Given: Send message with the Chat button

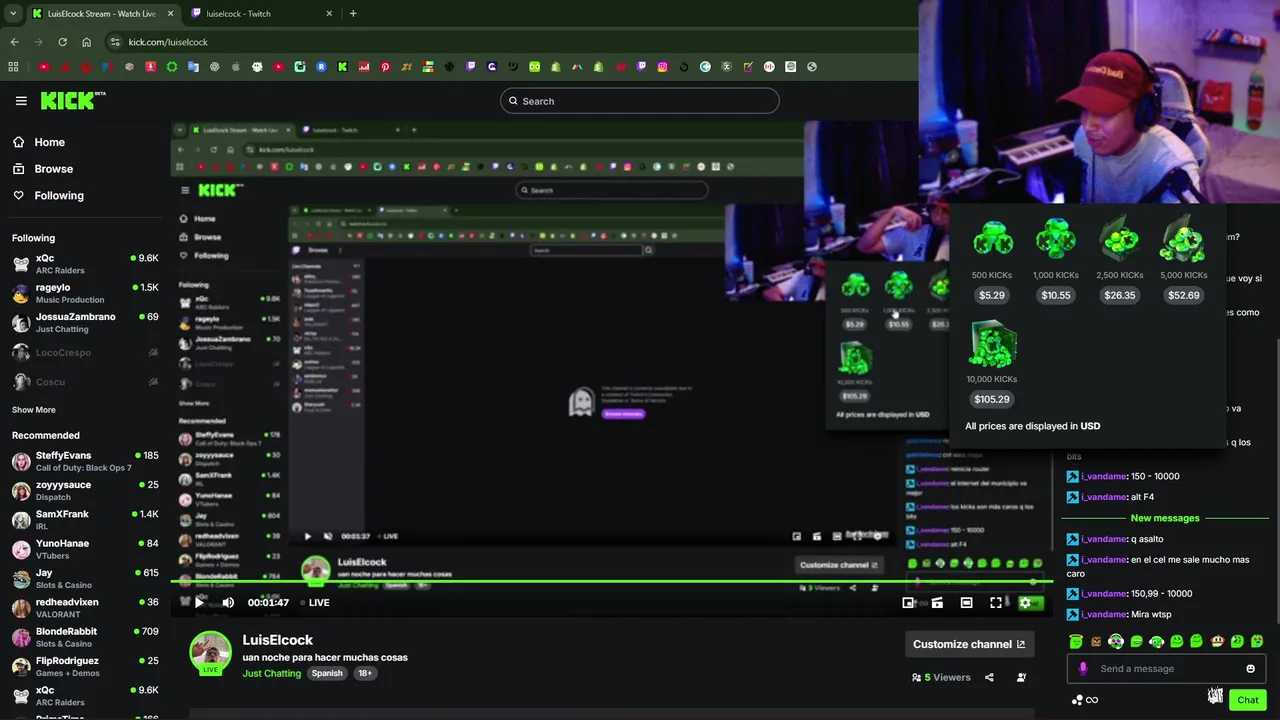Looking at the screenshot, I should (x=1247, y=700).
